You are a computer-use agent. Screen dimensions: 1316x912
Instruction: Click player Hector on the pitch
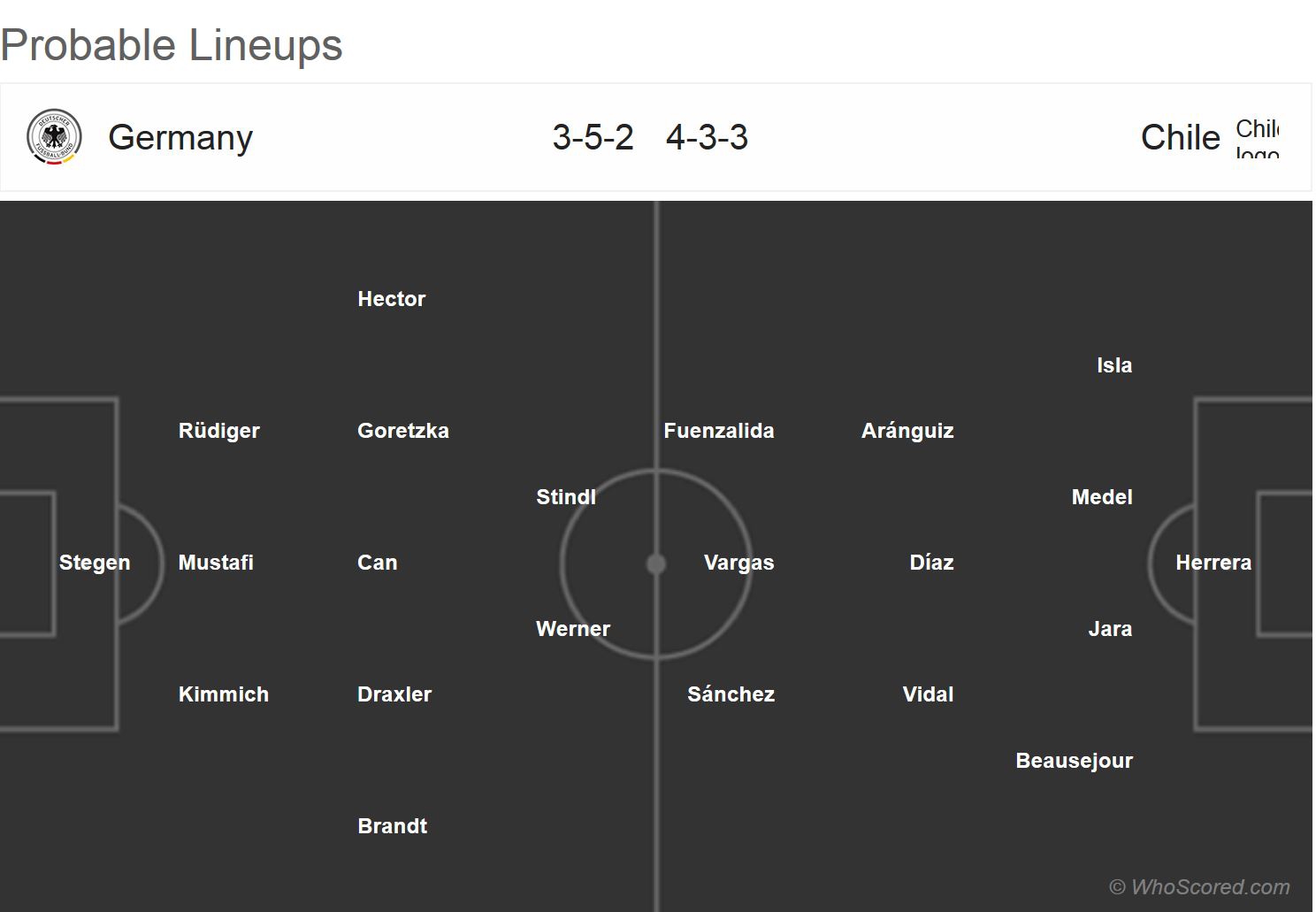(391, 299)
